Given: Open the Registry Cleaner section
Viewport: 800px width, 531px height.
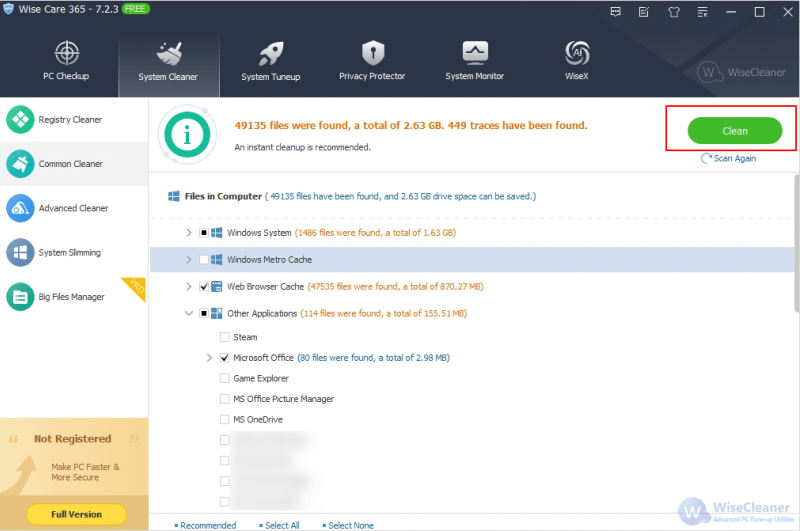Looking at the screenshot, I should point(74,119).
